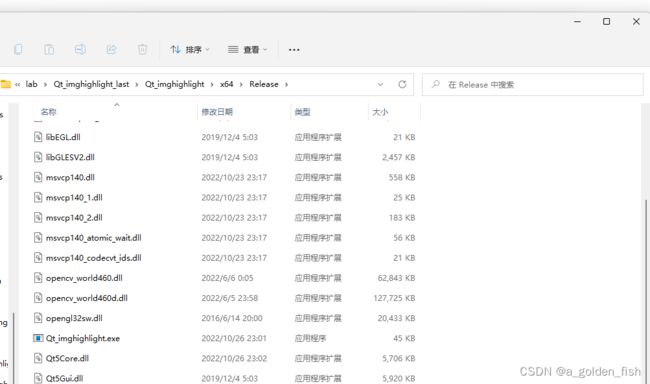This screenshot has height=384, width=650.
Task: Click the Delete trash icon in the toolbar
Action: tap(142, 49)
